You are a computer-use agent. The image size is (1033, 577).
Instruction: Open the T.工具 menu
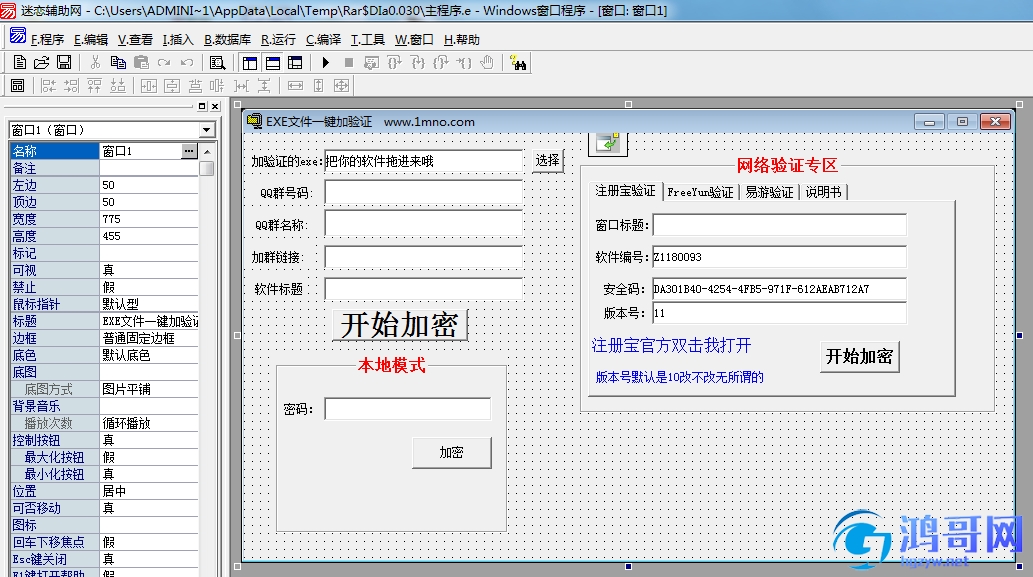pyautogui.click(x=368, y=40)
